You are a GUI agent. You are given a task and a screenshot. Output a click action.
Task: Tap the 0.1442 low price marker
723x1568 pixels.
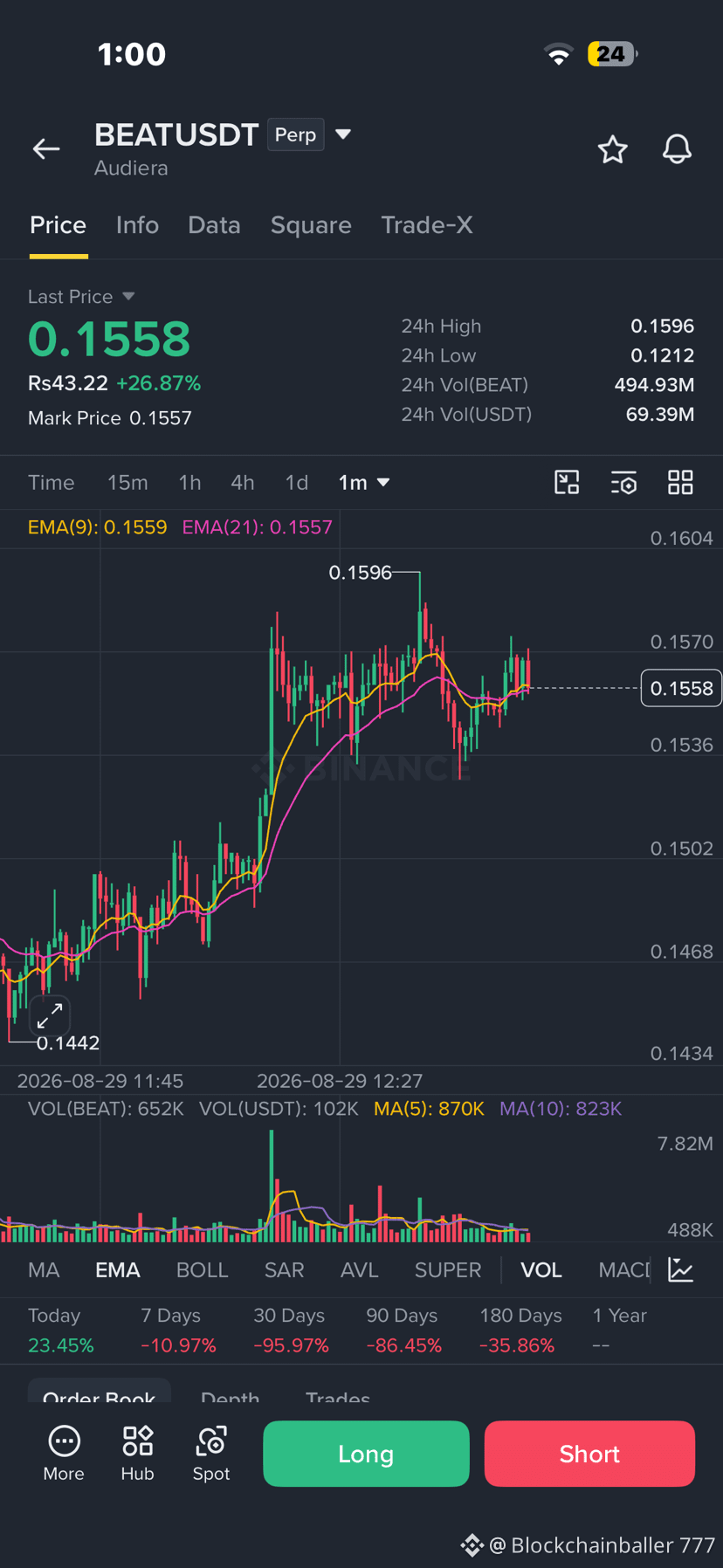point(68,1042)
